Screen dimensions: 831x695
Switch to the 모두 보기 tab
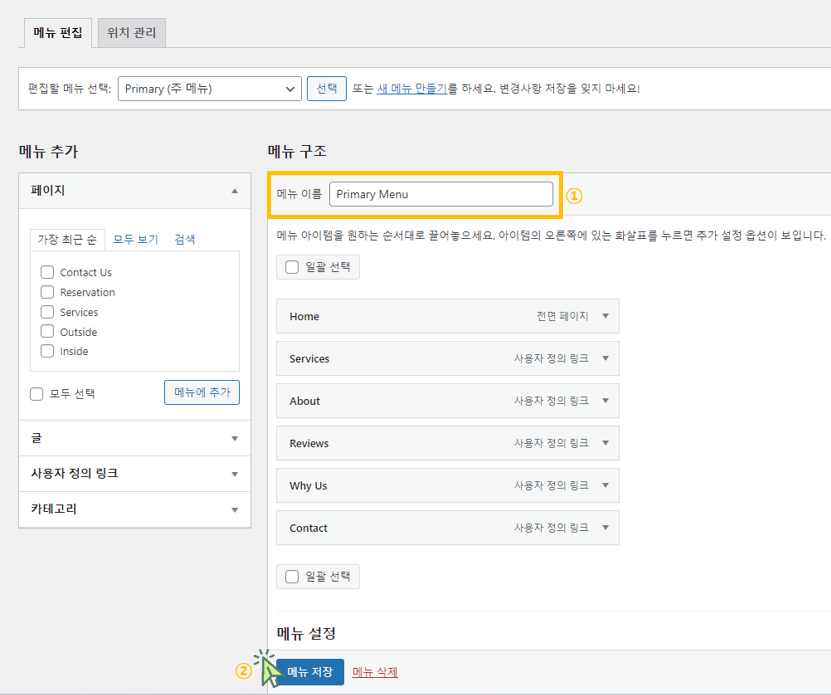tap(136, 240)
